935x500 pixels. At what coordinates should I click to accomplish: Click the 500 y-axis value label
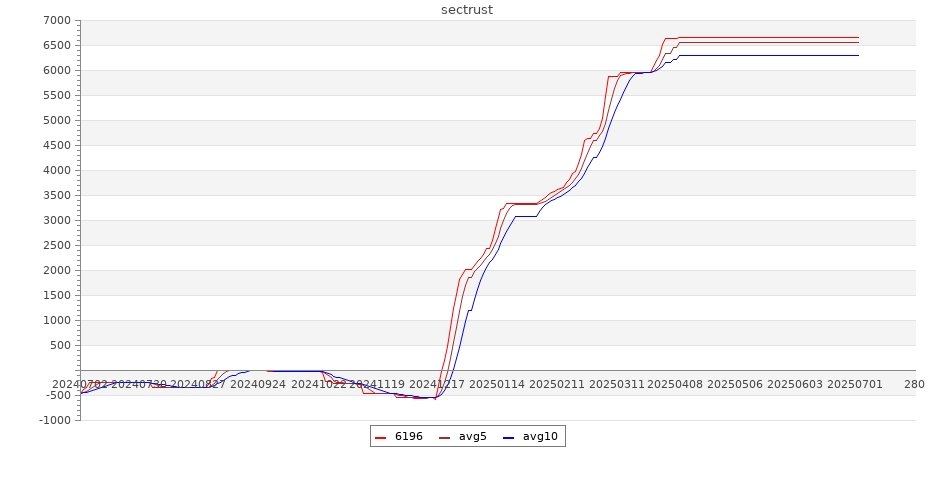tap(60, 346)
